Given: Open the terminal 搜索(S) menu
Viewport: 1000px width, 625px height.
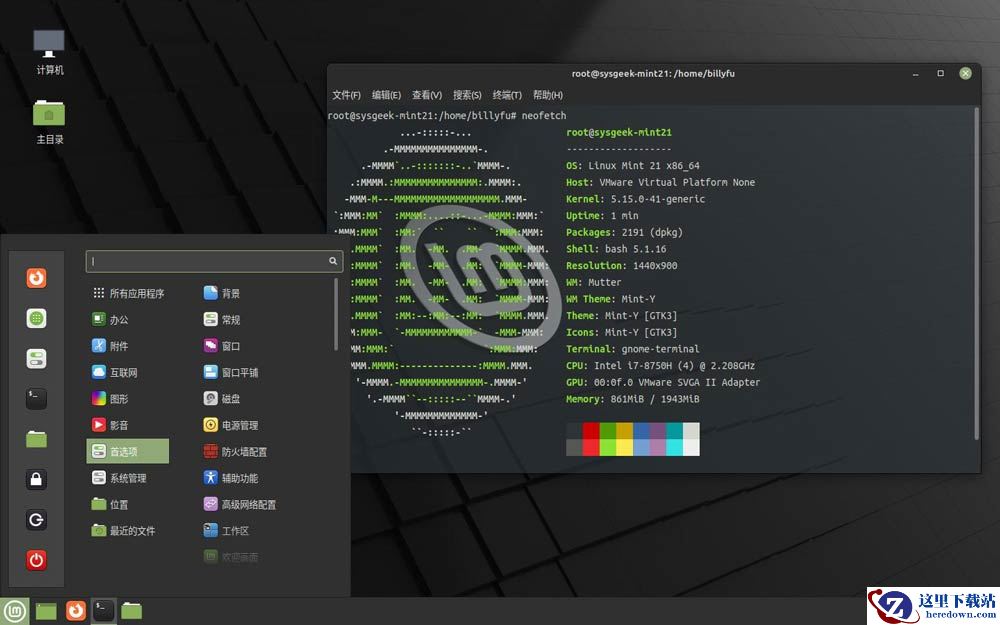Looking at the screenshot, I should [x=467, y=95].
